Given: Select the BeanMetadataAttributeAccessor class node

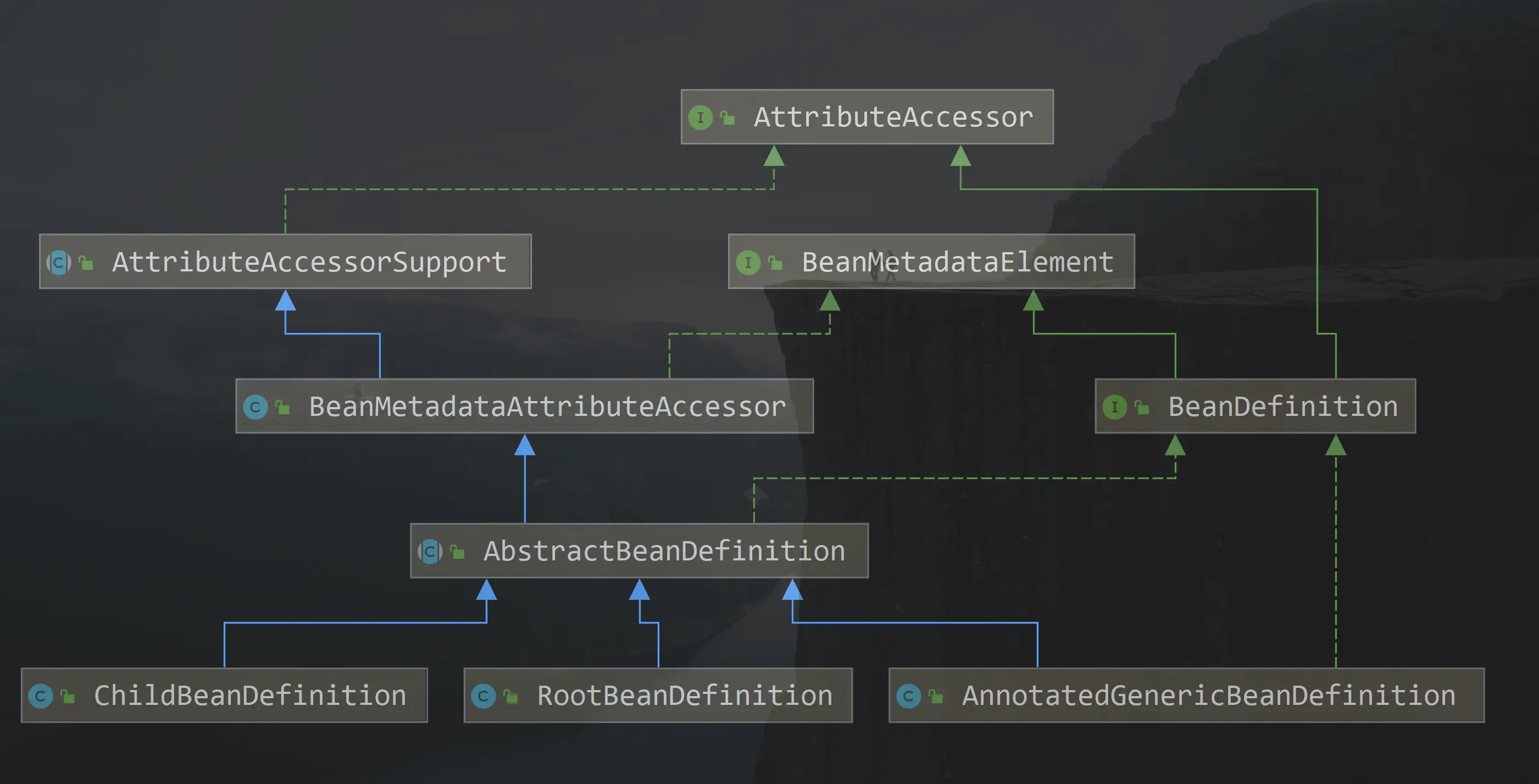Looking at the screenshot, I should point(547,407).
